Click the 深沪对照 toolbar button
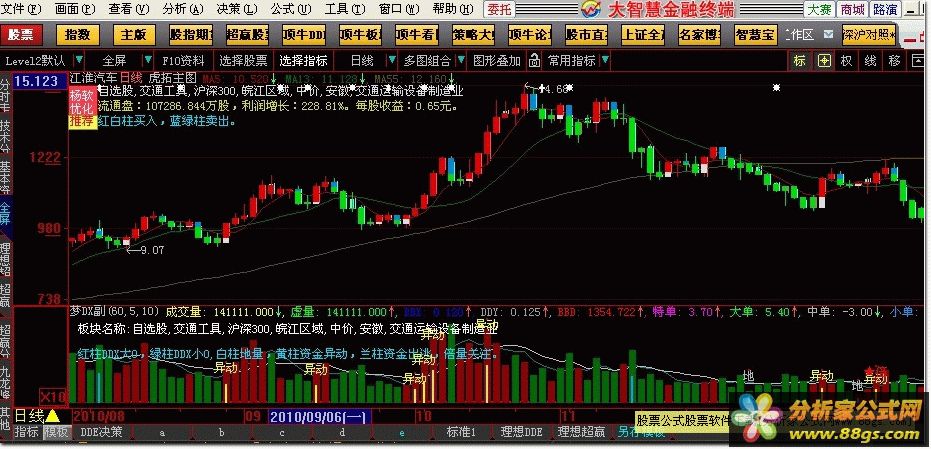931x449 pixels. tap(869, 34)
